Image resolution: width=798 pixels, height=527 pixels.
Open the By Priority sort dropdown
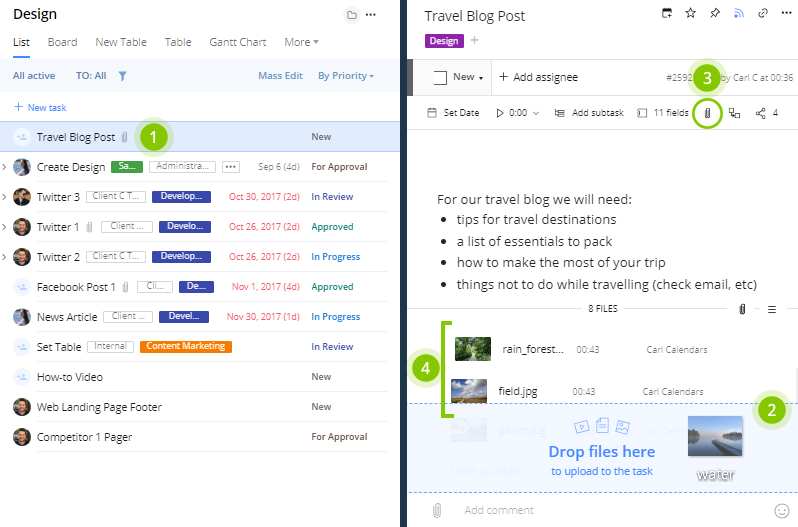pos(346,76)
